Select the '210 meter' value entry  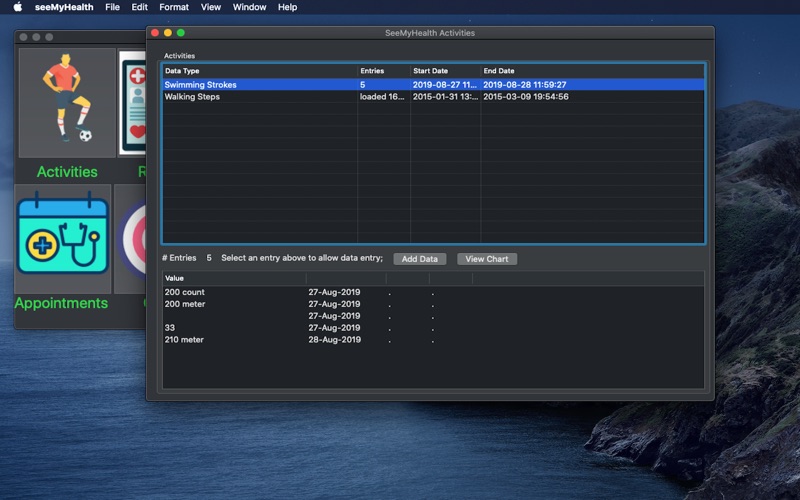(x=184, y=339)
